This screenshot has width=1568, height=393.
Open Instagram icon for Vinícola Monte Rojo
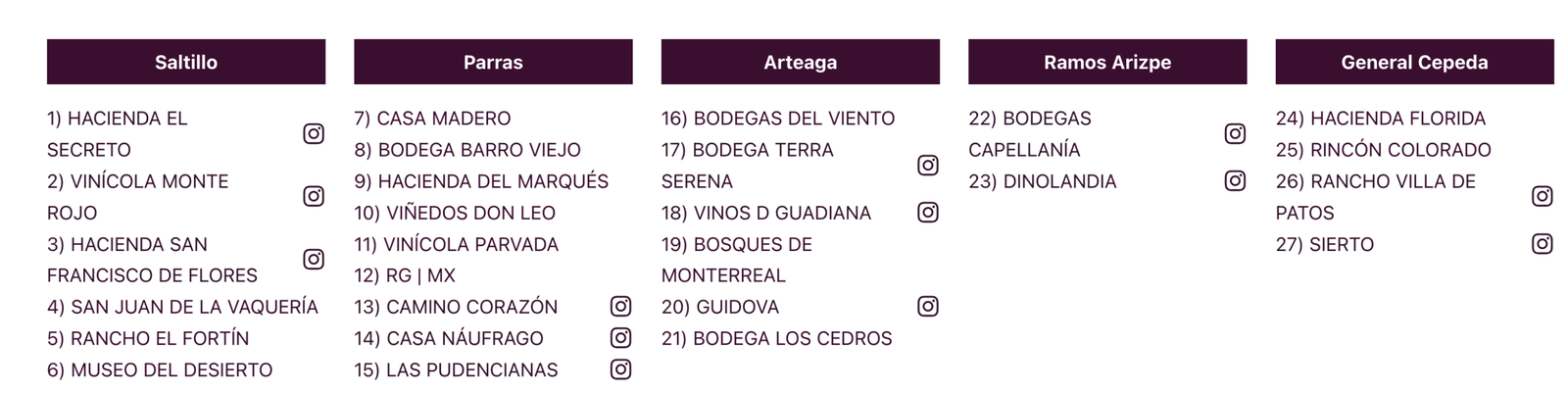tap(314, 196)
